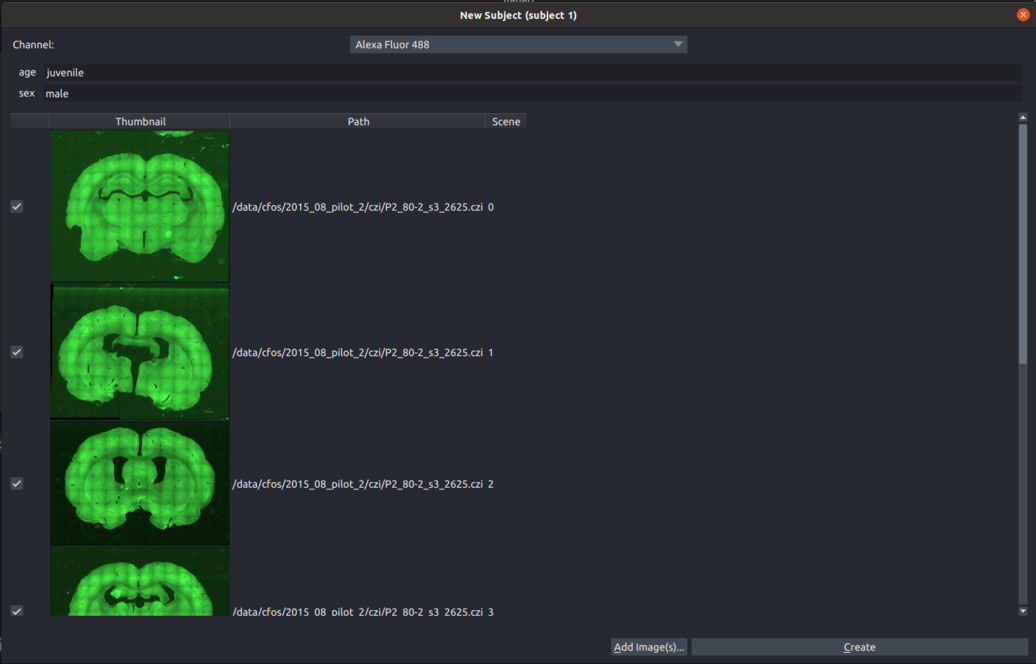Click the Channel dropdown arrow icon
The width and height of the screenshot is (1036, 664).
[678, 44]
